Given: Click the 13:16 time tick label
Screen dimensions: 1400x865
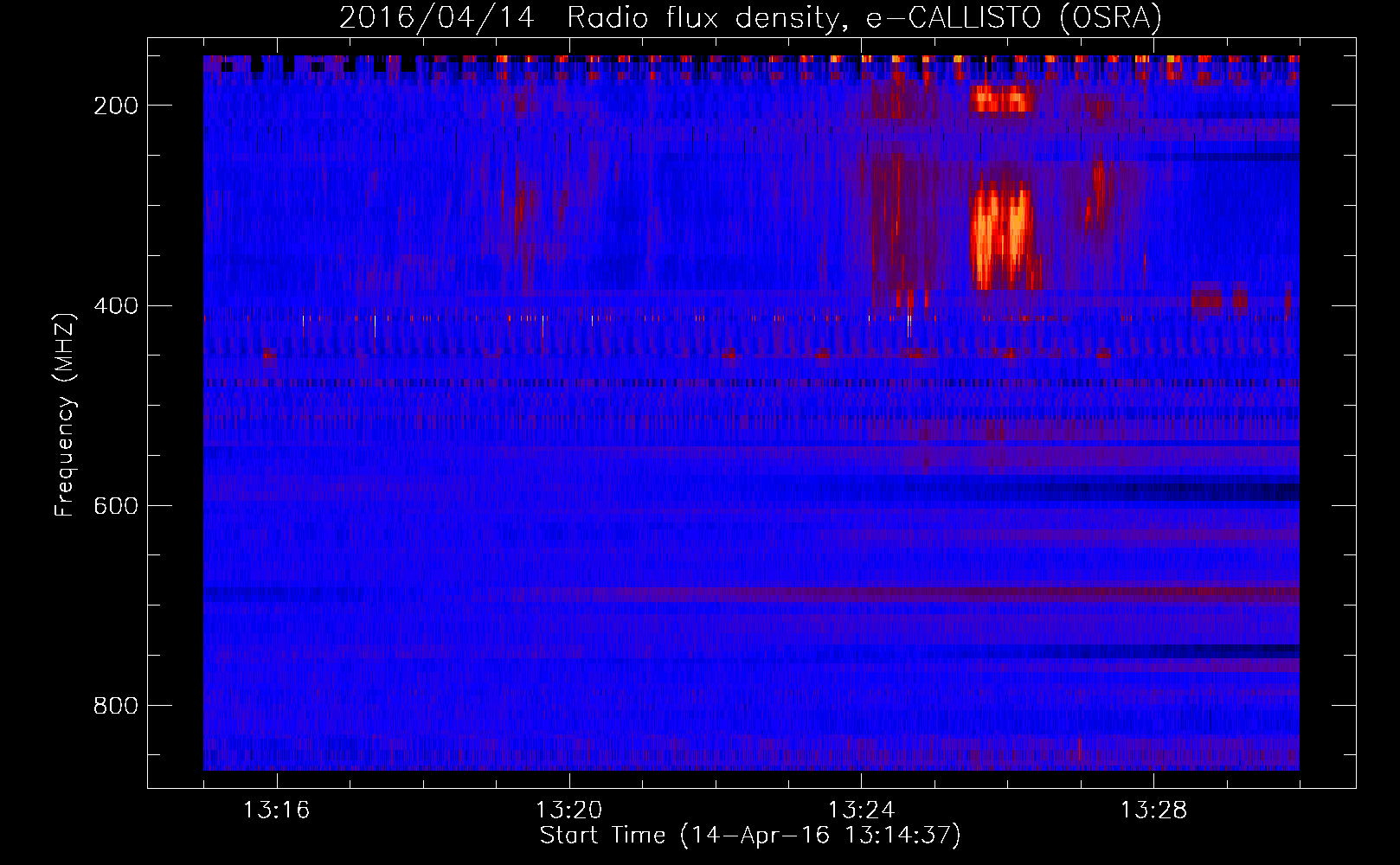Looking at the screenshot, I should (276, 811).
